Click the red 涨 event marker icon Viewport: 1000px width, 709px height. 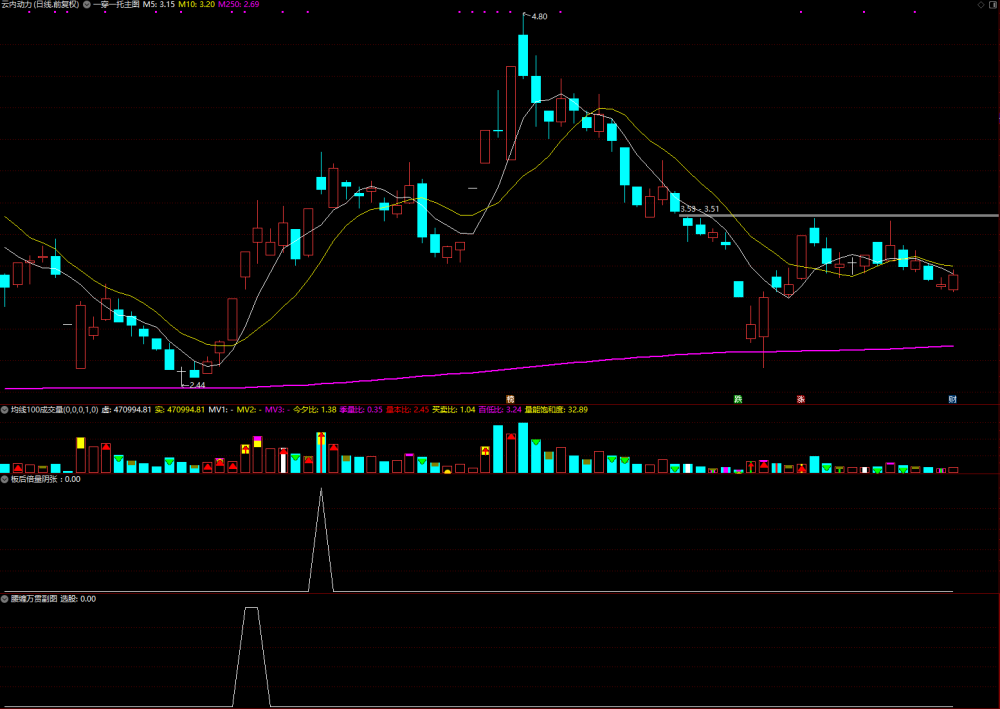[800, 399]
